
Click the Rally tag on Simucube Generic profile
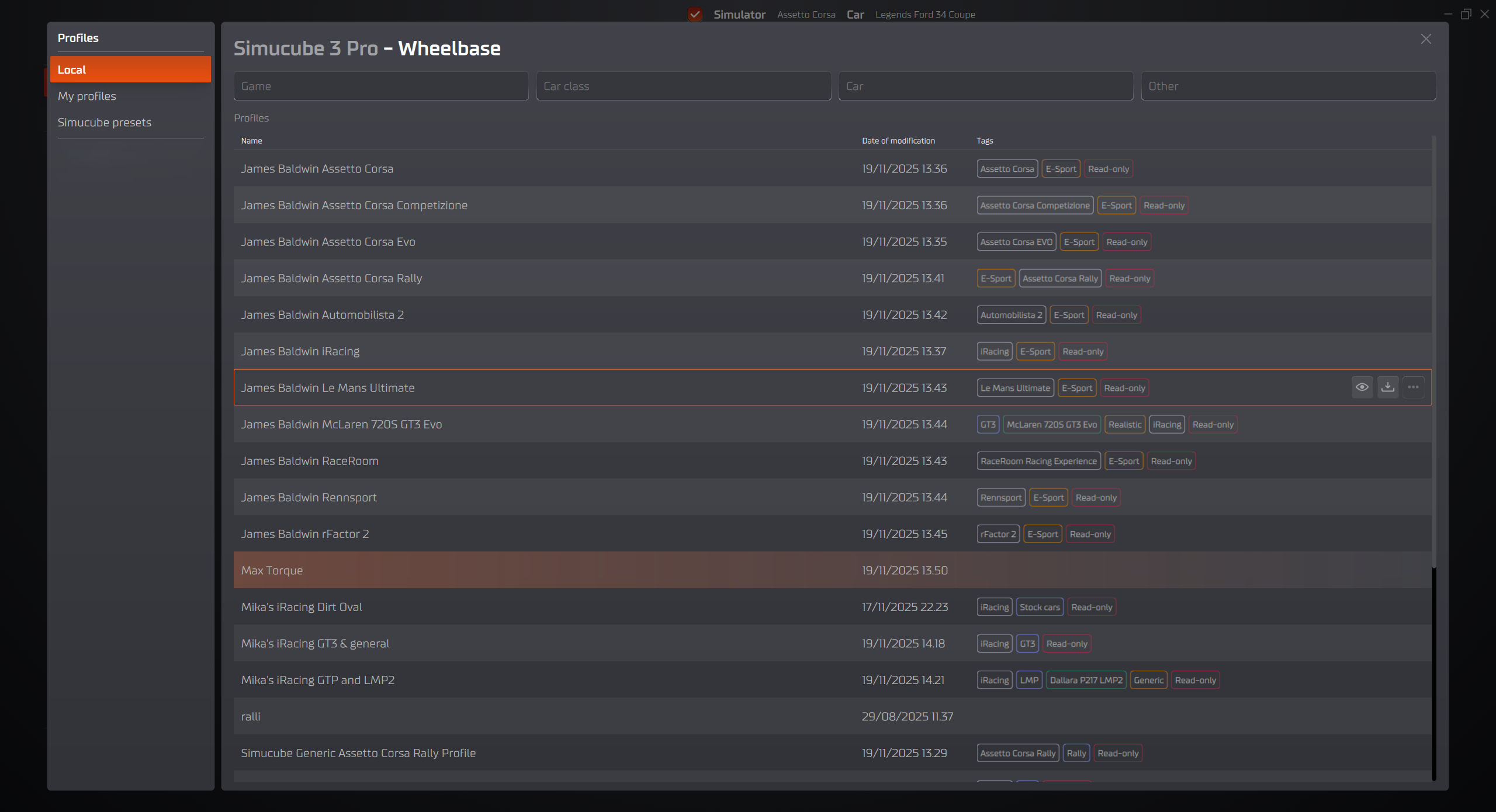[x=1076, y=753]
